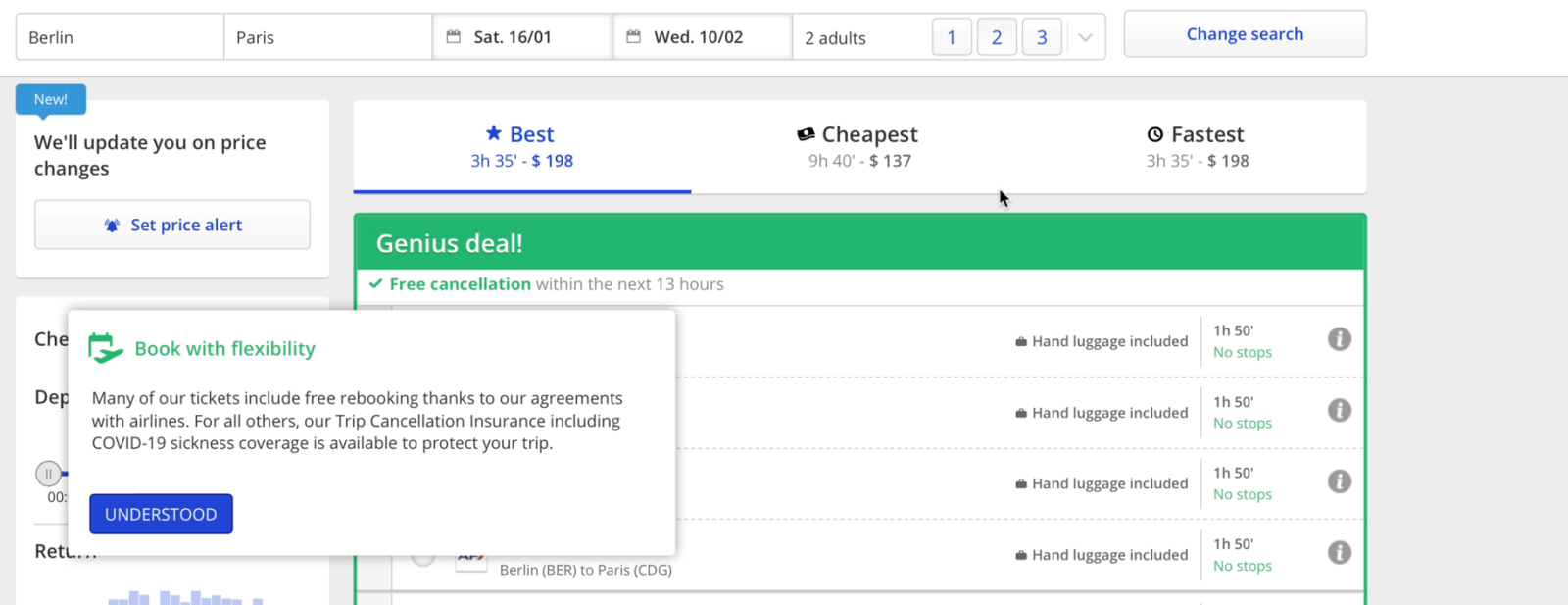Open the Wed. 10/02 return date field
The width and height of the screenshot is (1568, 605).
pos(702,37)
